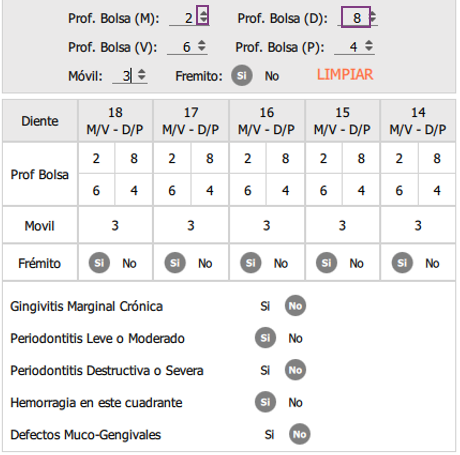Set Frémito to No for tooth 16
Image resolution: width=460 pixels, height=455 pixels.
click(281, 263)
